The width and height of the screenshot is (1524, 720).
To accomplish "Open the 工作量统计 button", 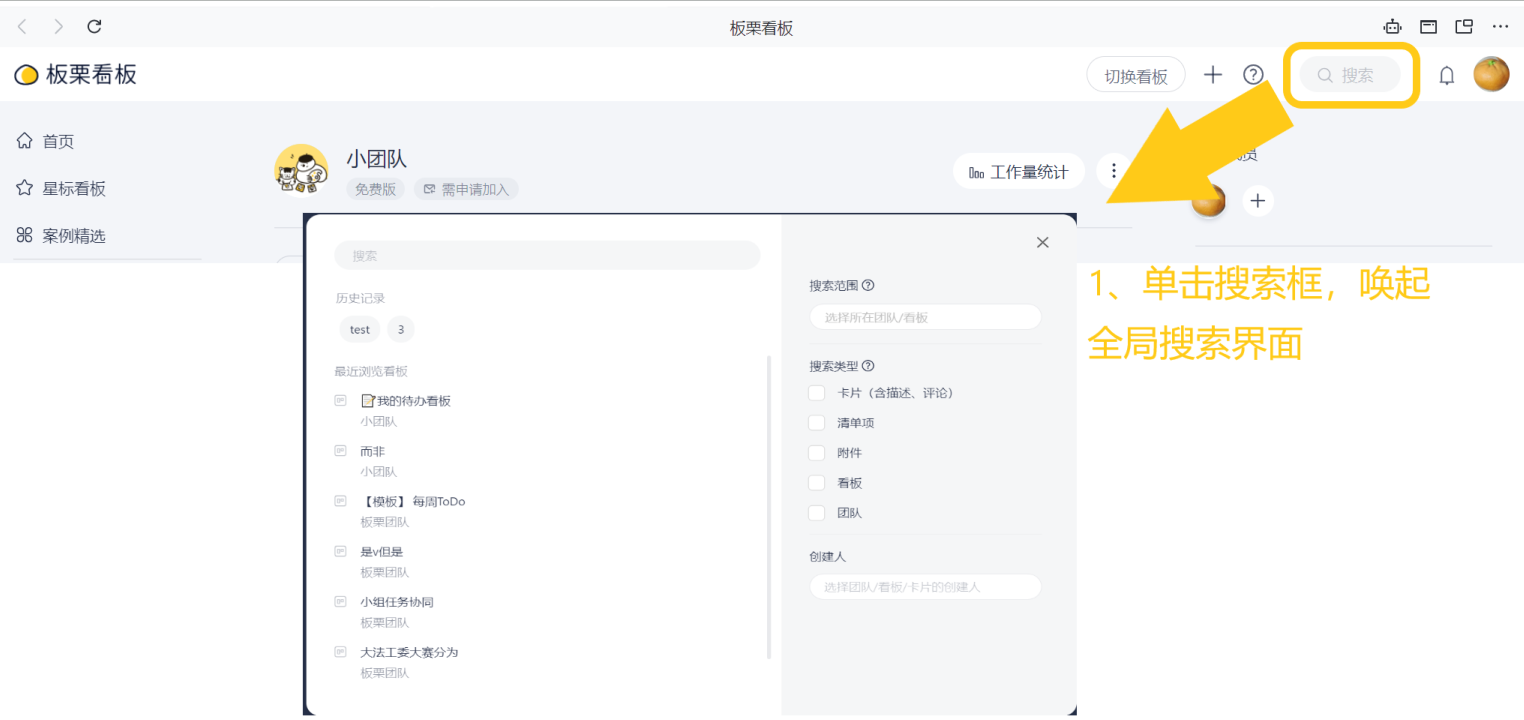I will click(x=1018, y=172).
